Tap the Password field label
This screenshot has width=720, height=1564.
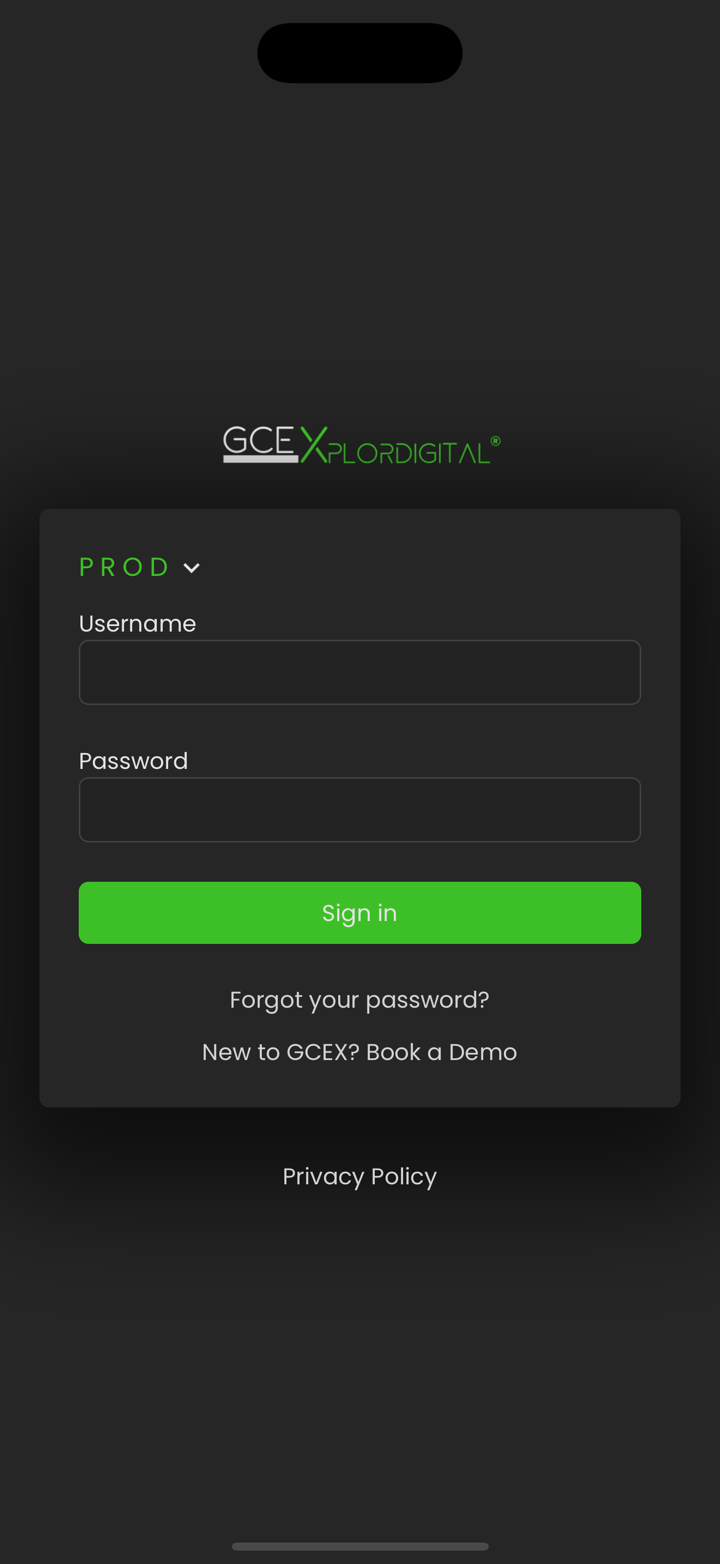coord(133,761)
